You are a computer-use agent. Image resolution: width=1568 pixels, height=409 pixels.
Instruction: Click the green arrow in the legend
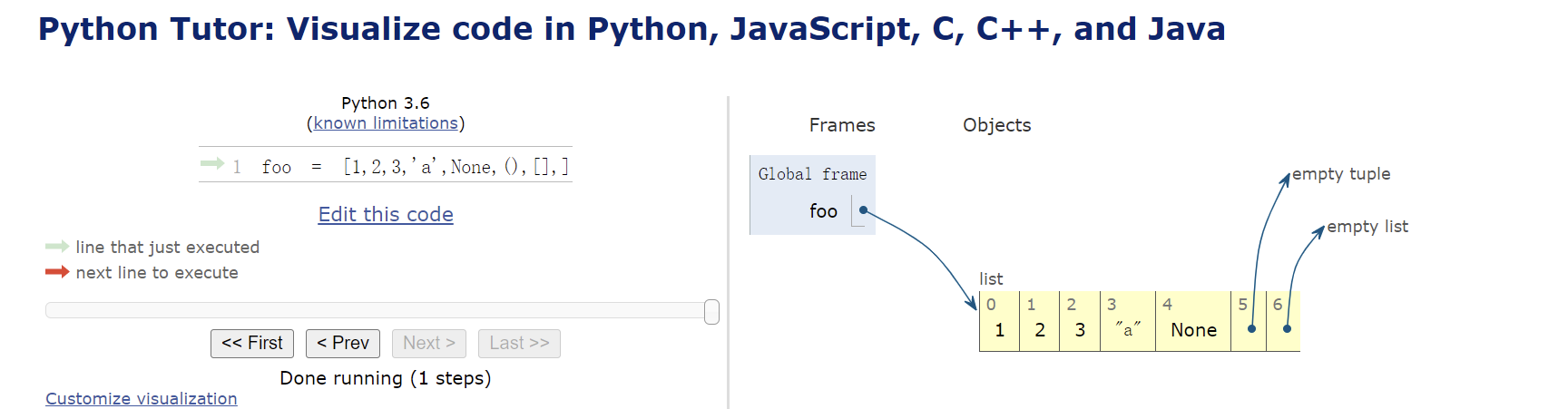click(57, 247)
